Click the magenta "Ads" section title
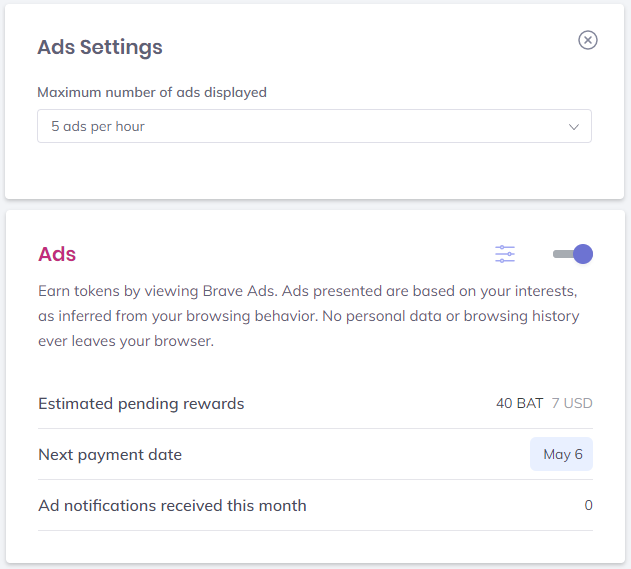 coord(57,254)
